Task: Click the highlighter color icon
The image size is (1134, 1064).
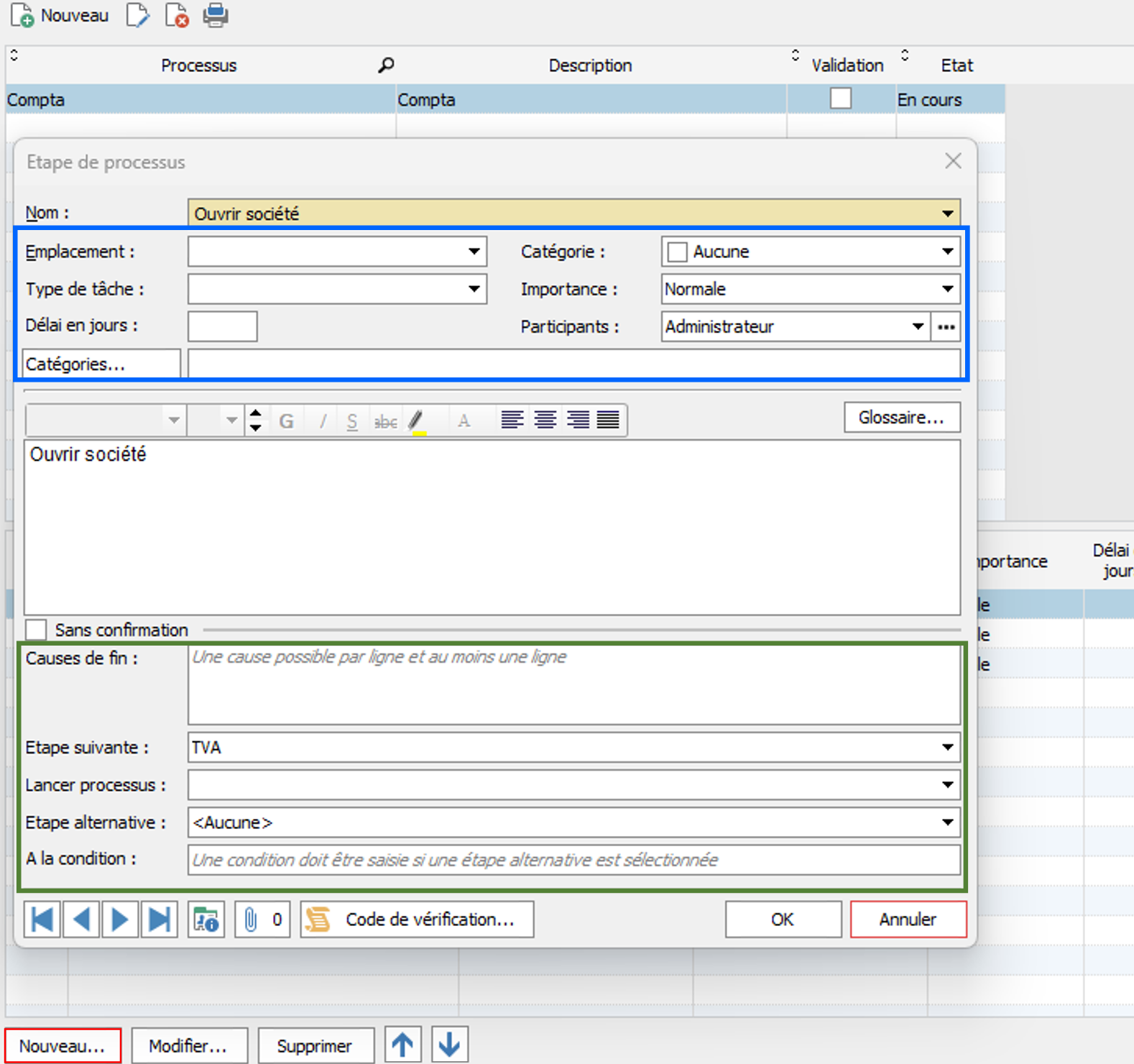Action: point(418,421)
